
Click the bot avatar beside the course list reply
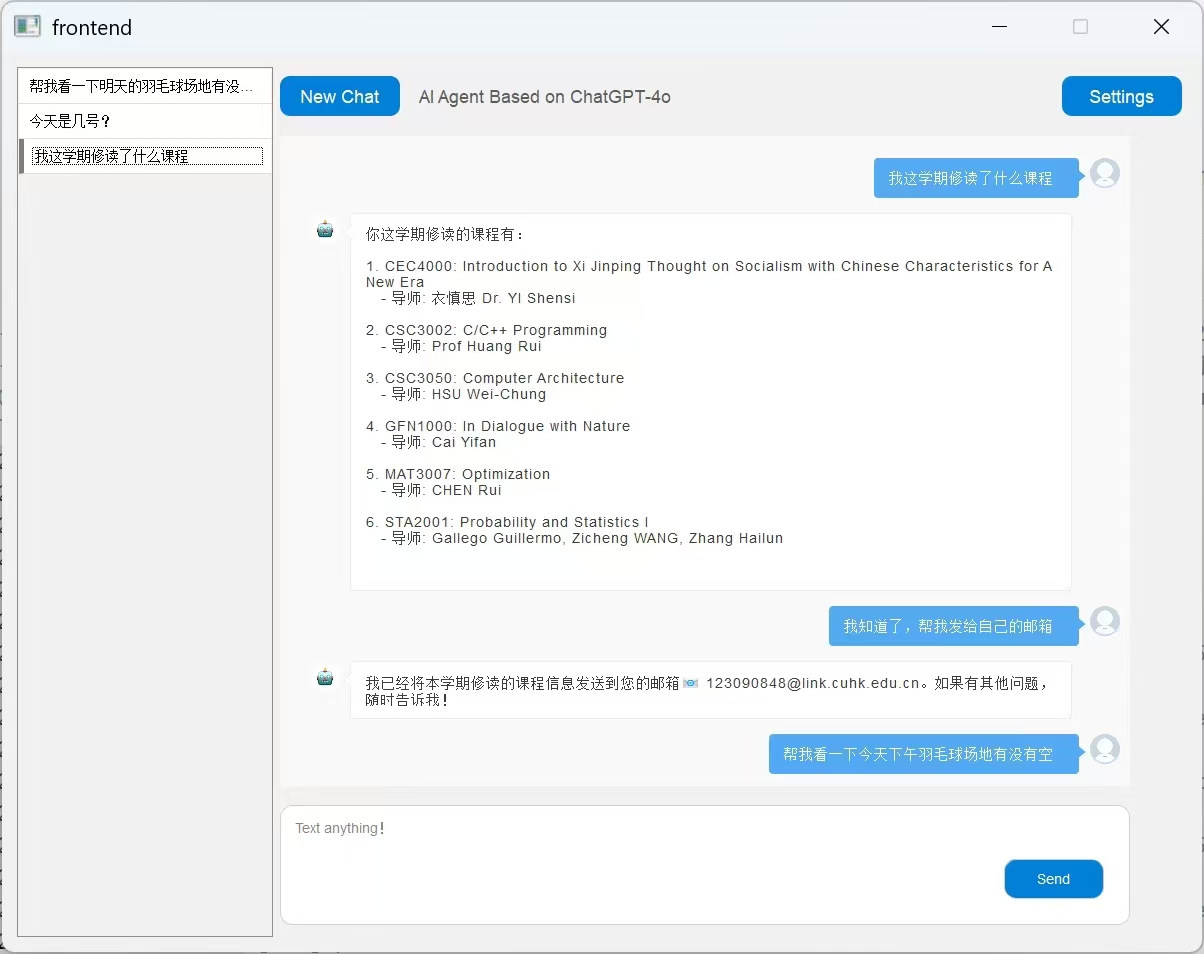point(325,230)
